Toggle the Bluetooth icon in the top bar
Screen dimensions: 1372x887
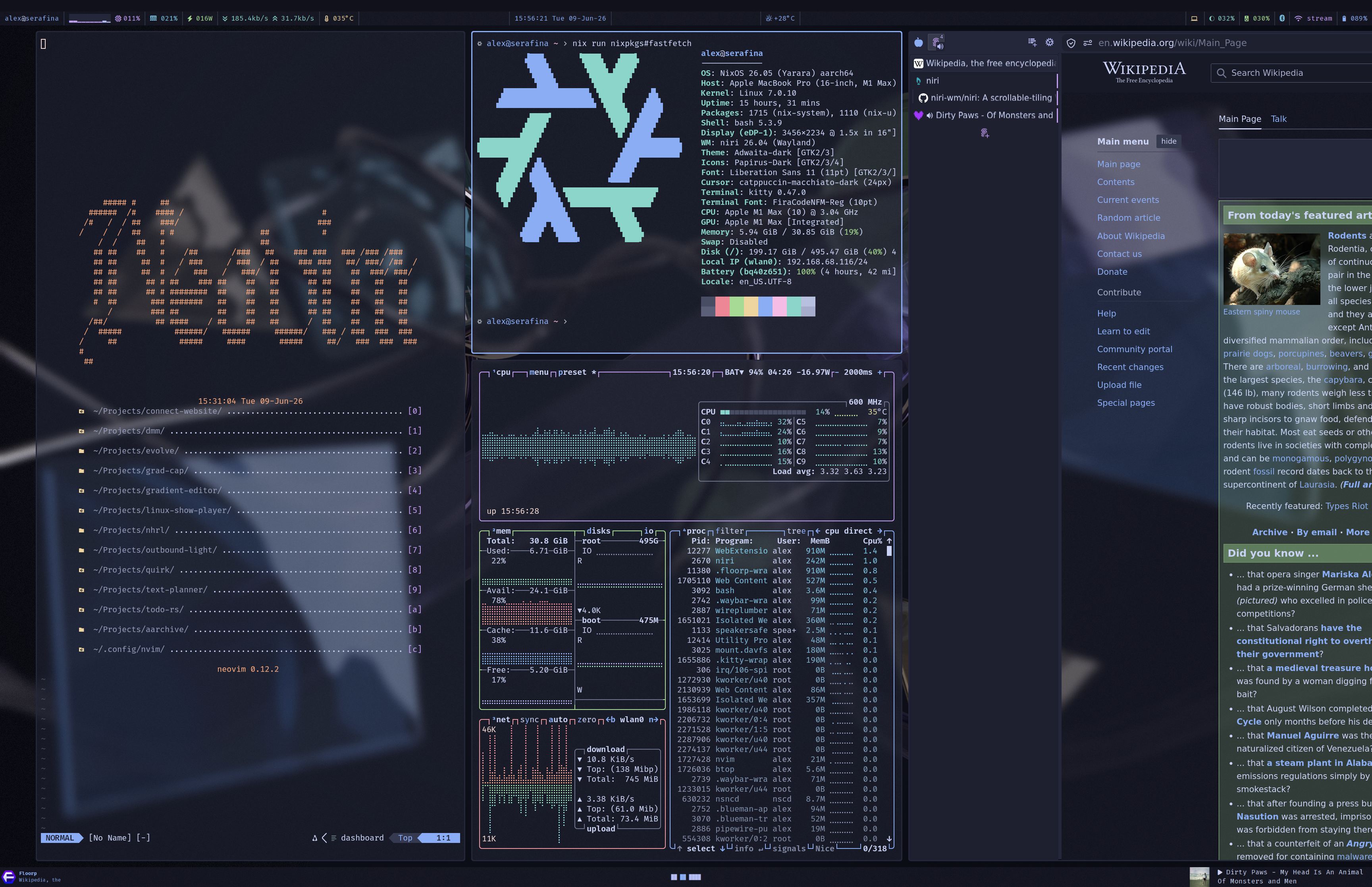point(1282,18)
